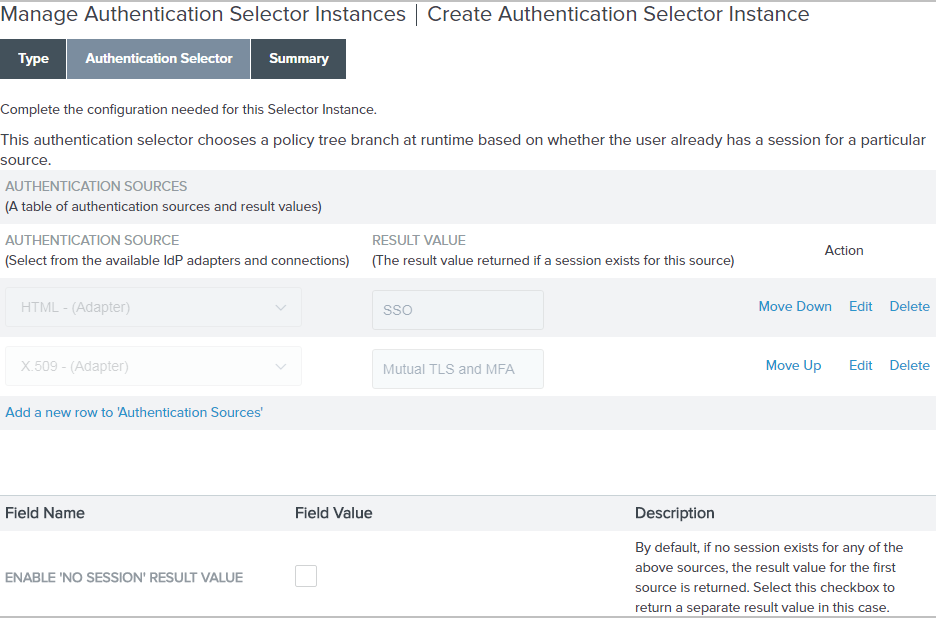The height and width of the screenshot is (618, 936).
Task: Switch to the Type tab
Action: pos(33,59)
